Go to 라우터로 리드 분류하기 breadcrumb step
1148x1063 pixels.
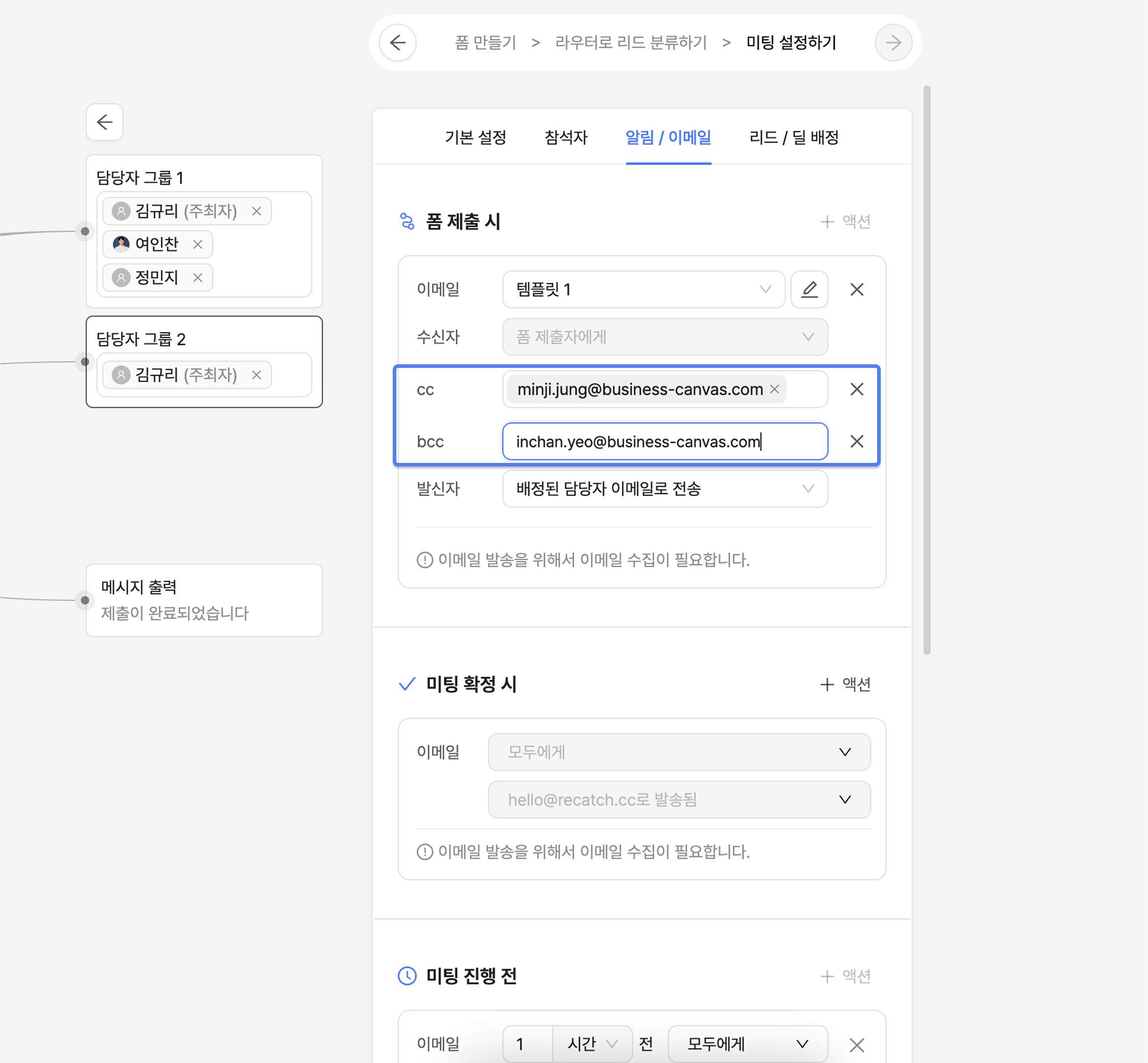click(630, 43)
